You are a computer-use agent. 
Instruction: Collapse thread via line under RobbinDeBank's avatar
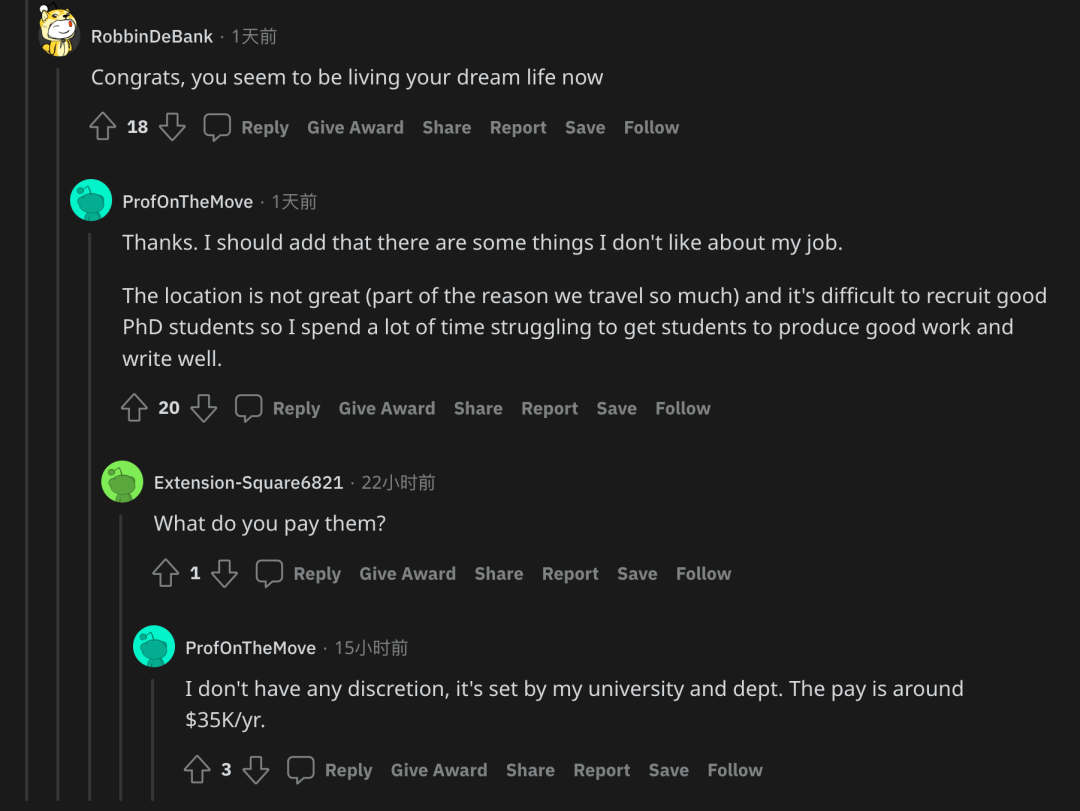point(58,400)
